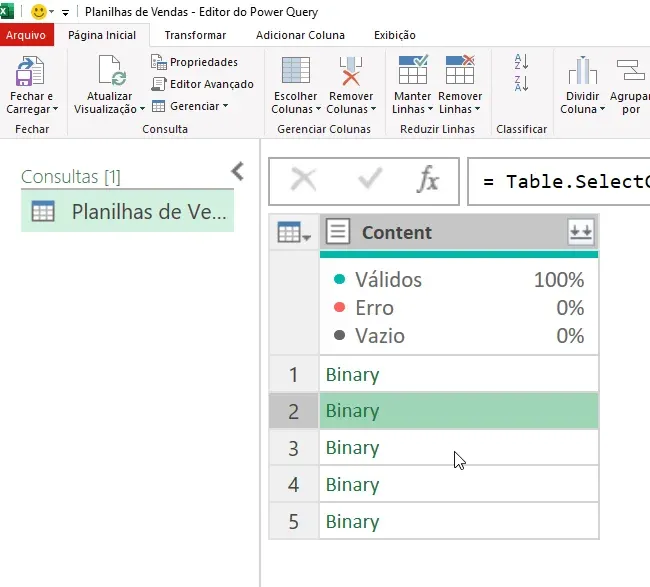Click the Excel application icon
This screenshot has height=587, width=650.
coord(7,11)
